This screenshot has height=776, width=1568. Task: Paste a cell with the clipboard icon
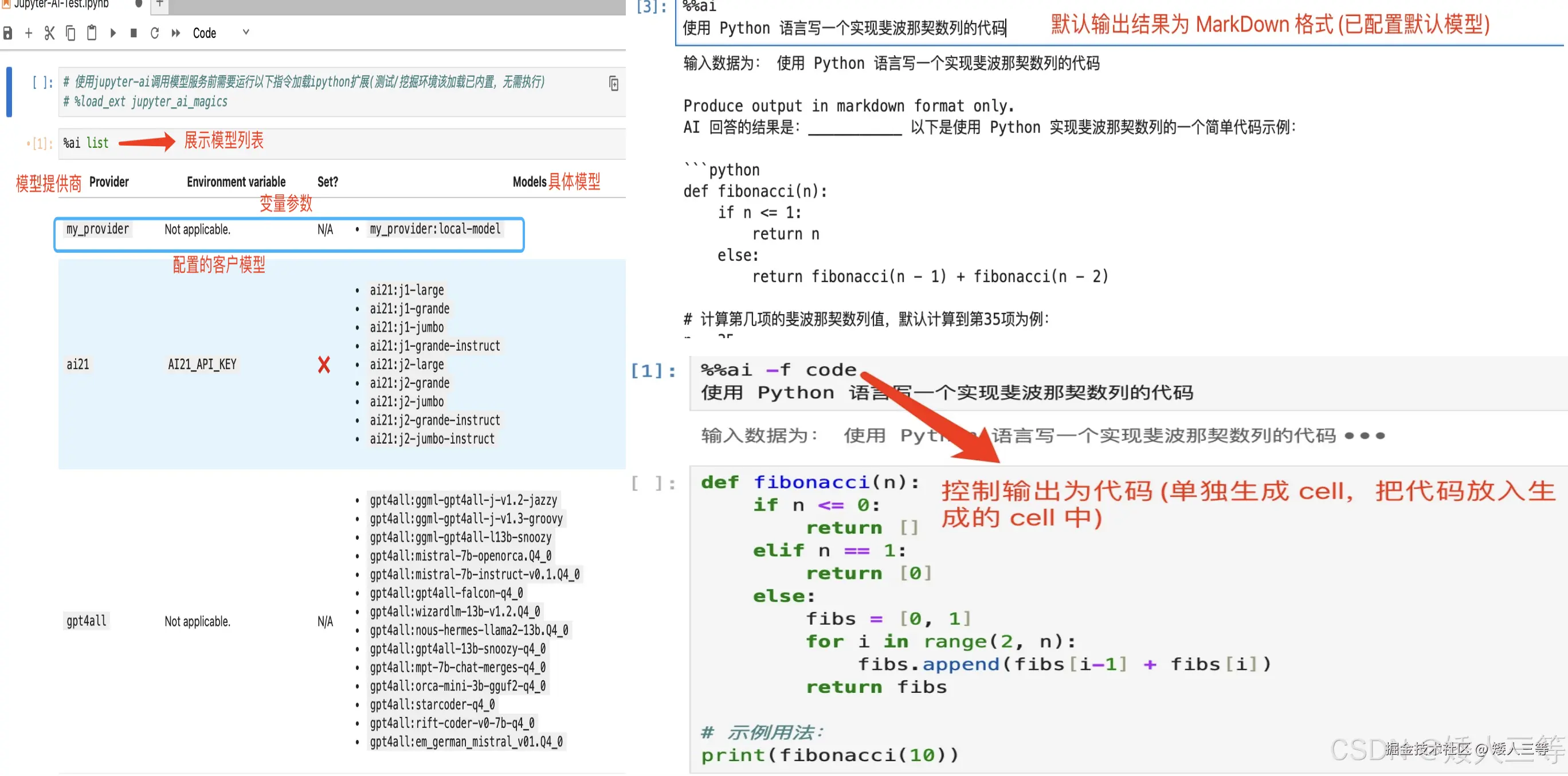pos(92,33)
